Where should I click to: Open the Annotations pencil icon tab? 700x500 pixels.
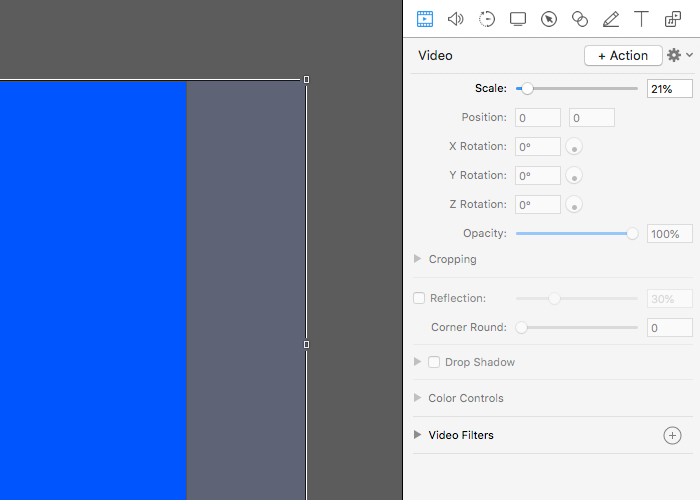(x=611, y=19)
